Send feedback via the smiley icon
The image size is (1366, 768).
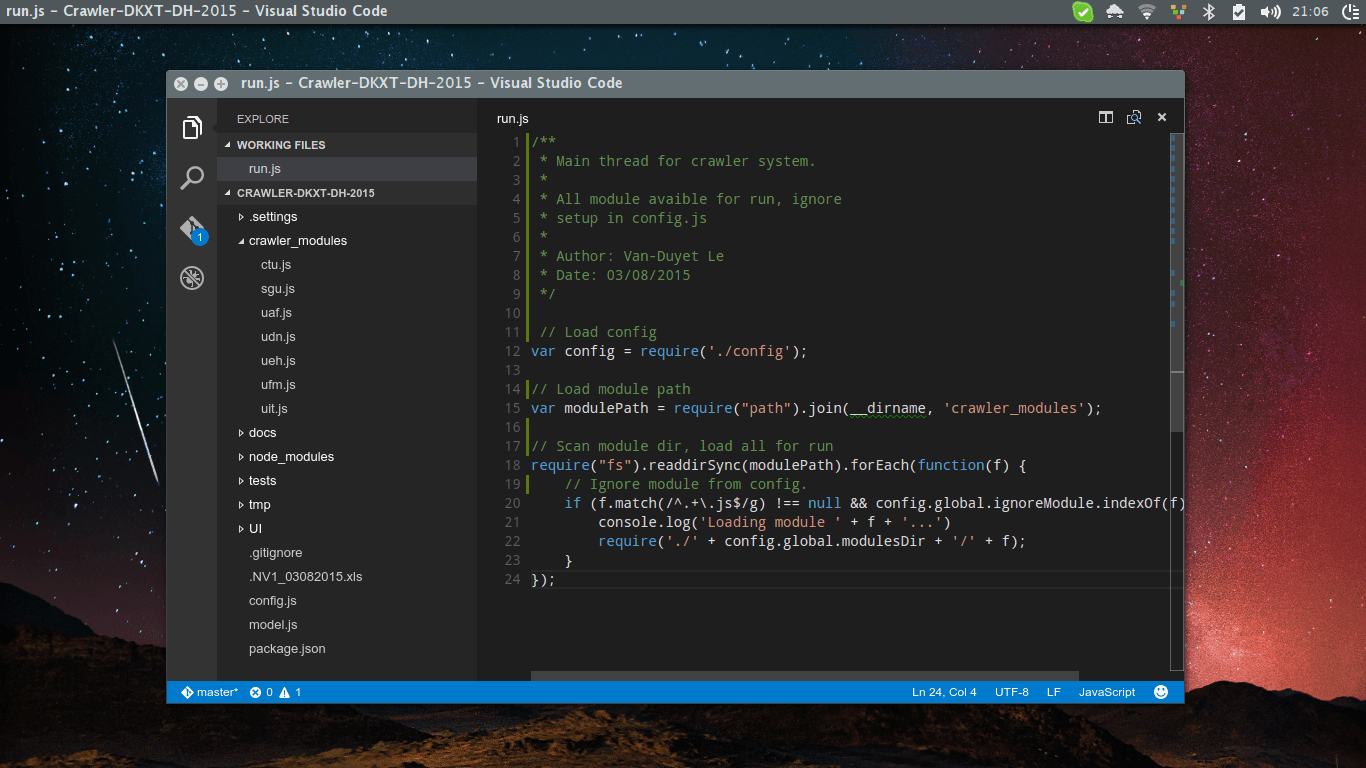coord(1160,691)
